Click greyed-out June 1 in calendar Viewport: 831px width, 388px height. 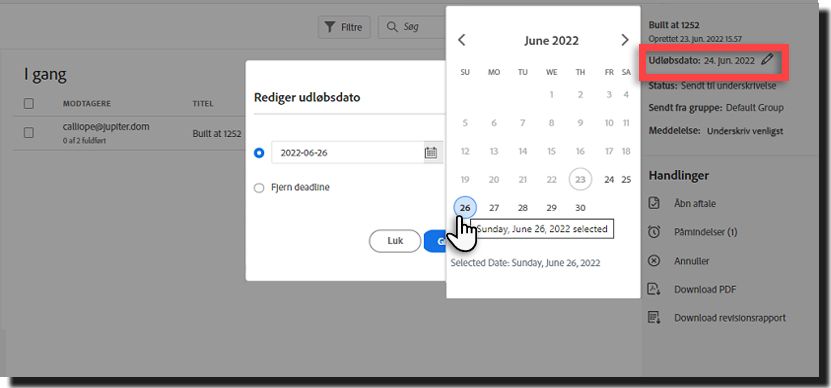(552, 94)
